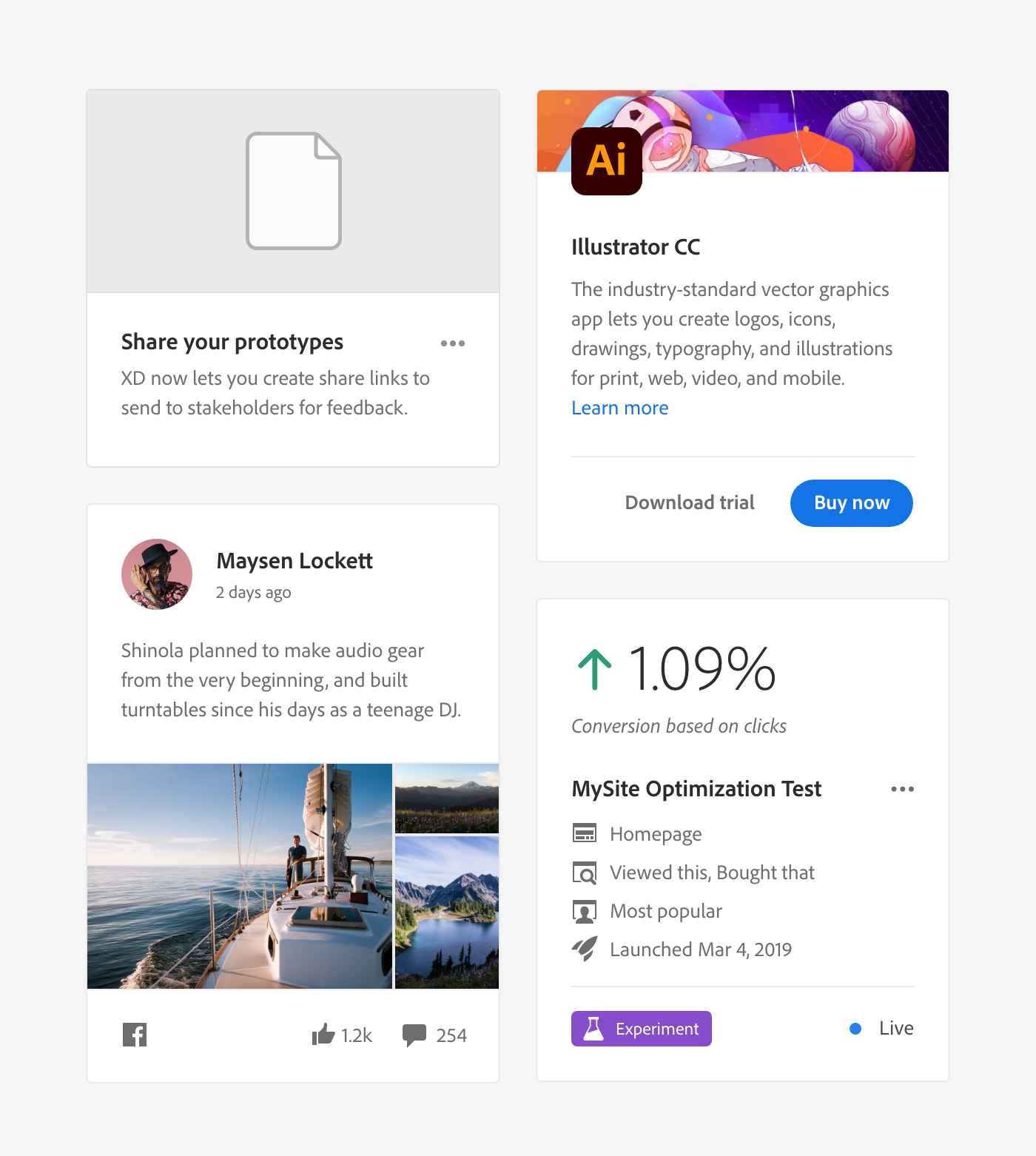
Task: Open the Learn more link
Action: pyautogui.click(x=619, y=408)
